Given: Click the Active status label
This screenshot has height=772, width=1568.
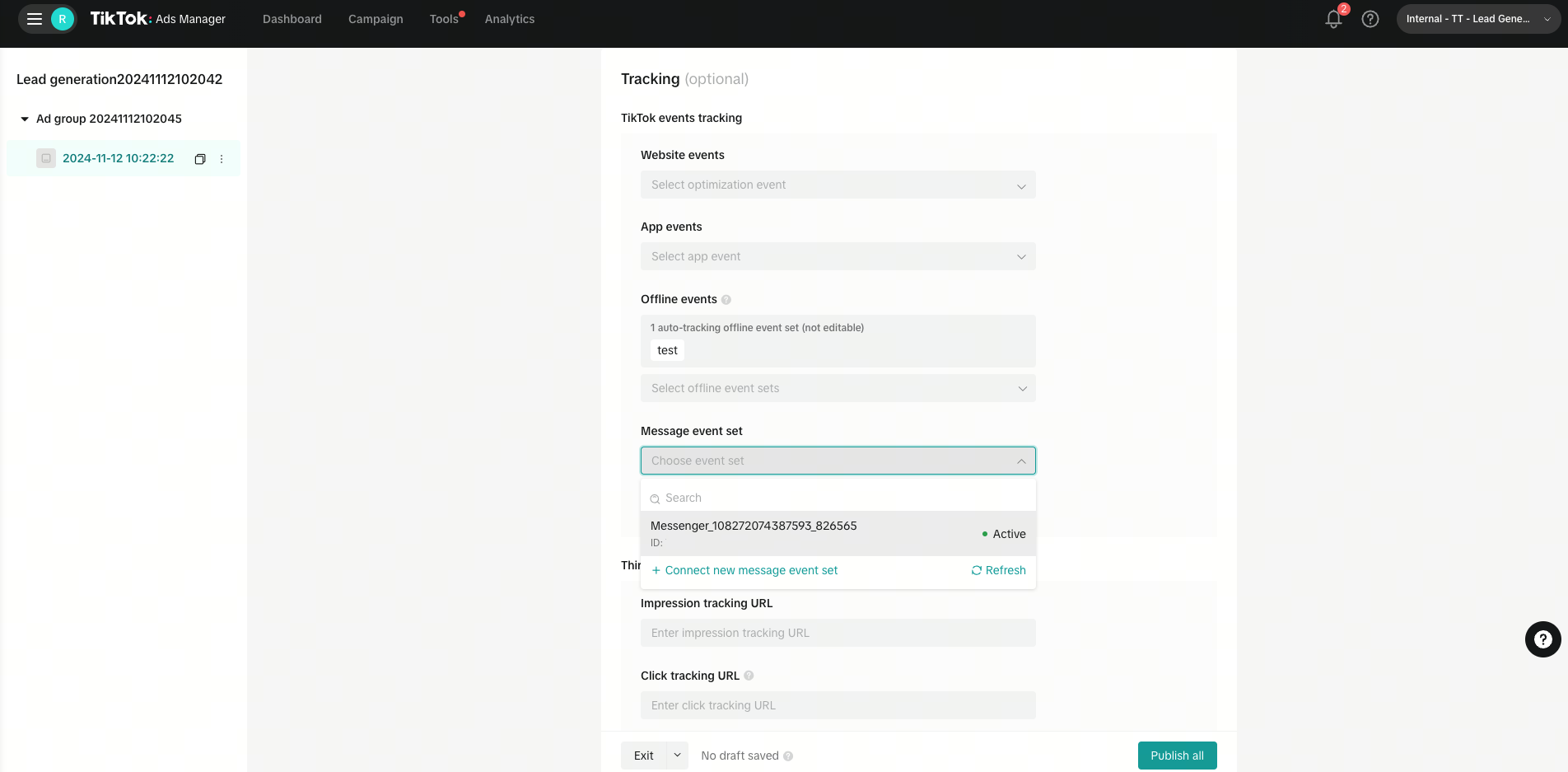Looking at the screenshot, I should click(x=1009, y=534).
